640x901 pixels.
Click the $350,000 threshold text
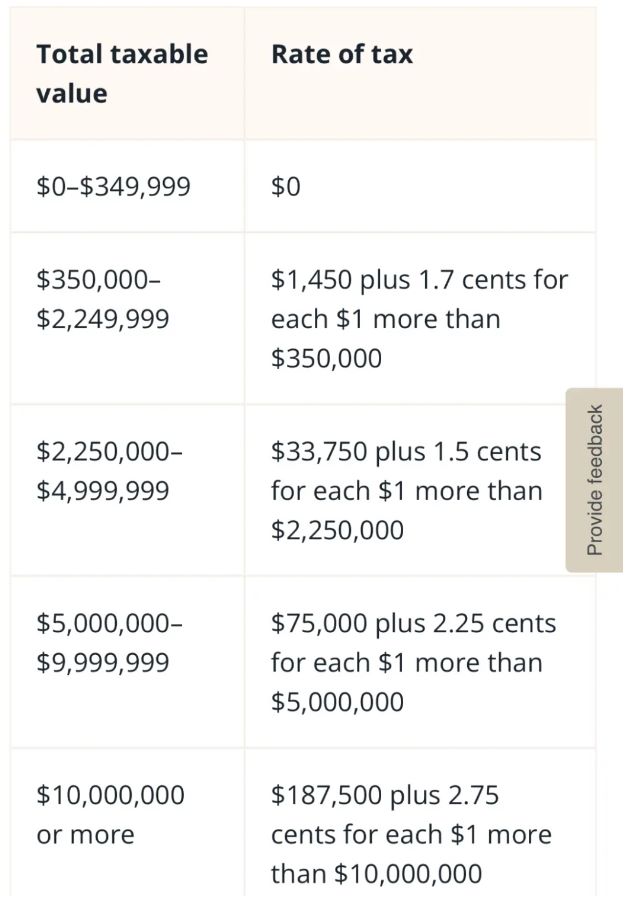(x=326, y=358)
